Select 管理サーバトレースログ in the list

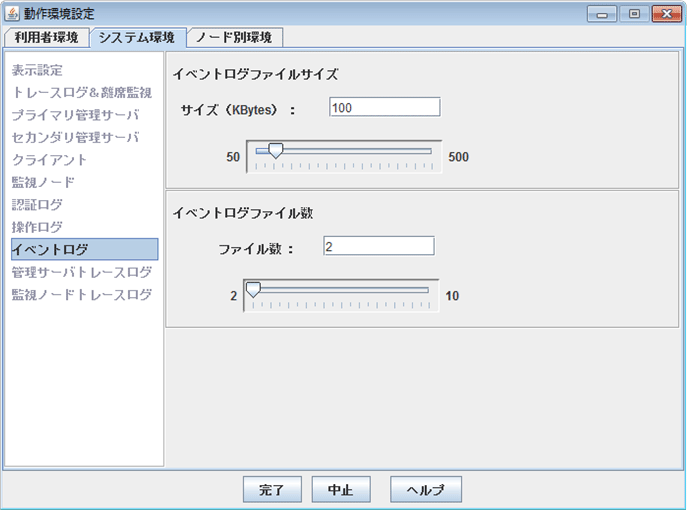81,272
